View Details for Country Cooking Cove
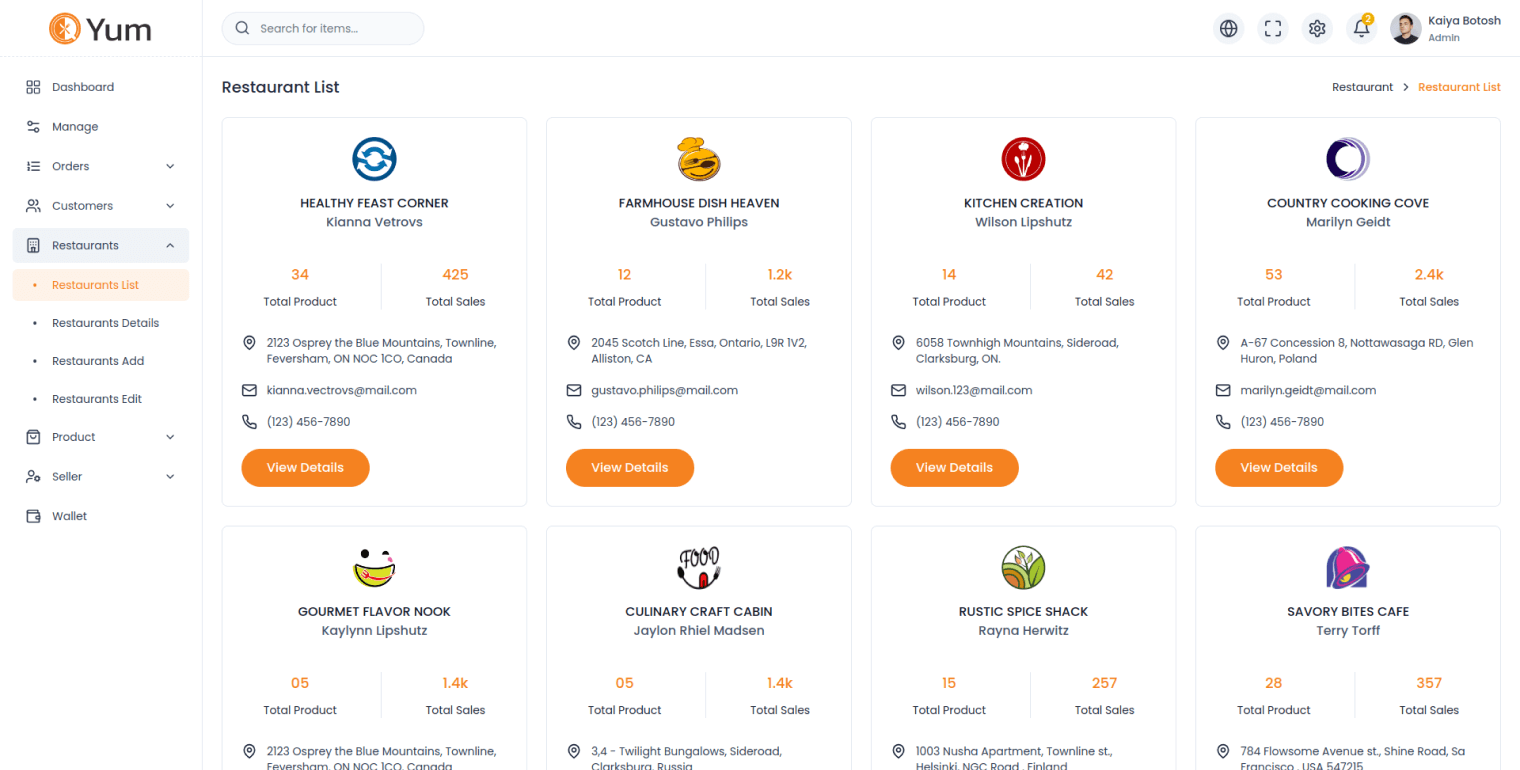 click(x=1278, y=468)
